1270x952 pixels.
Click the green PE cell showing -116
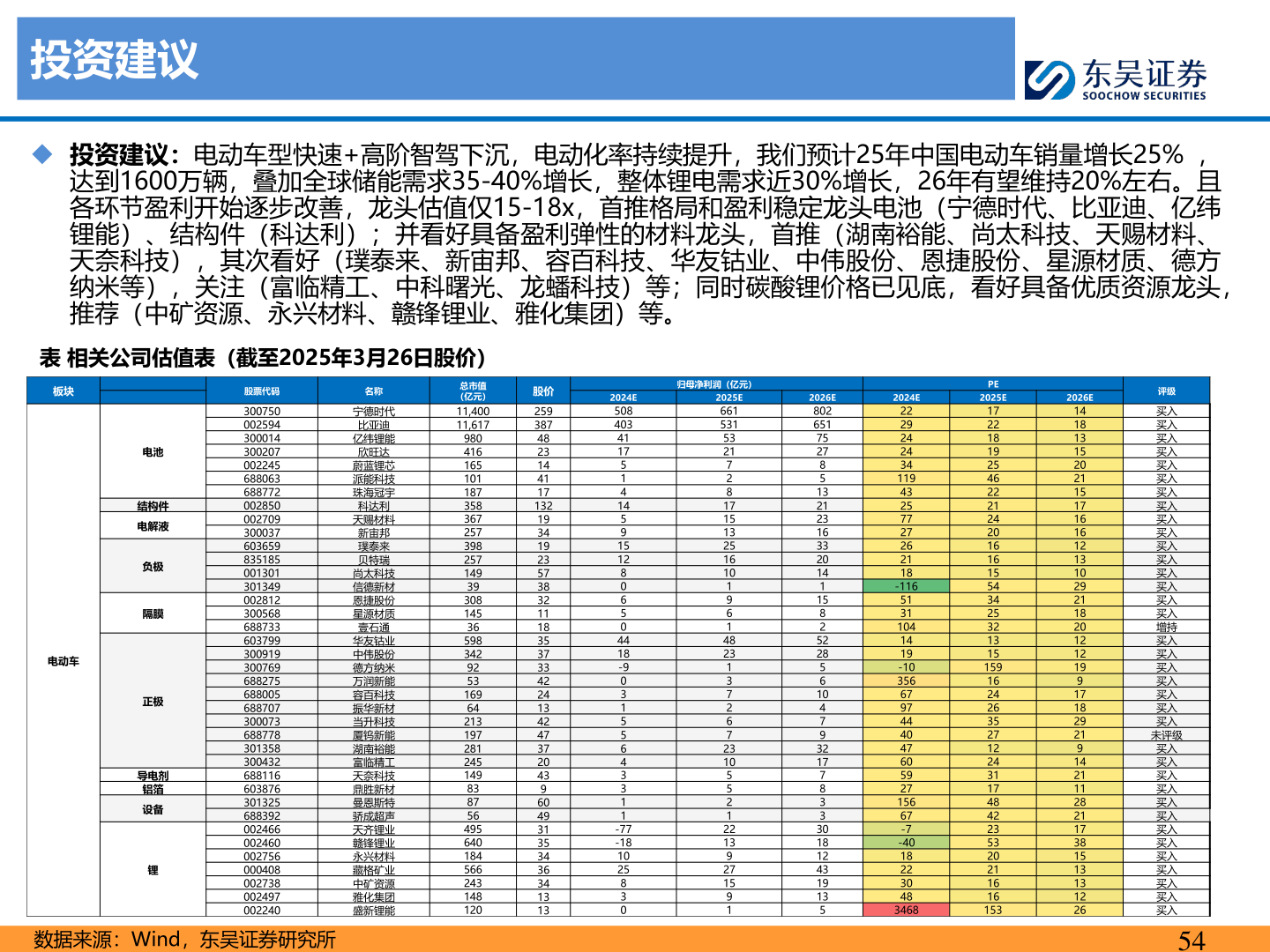(x=907, y=587)
